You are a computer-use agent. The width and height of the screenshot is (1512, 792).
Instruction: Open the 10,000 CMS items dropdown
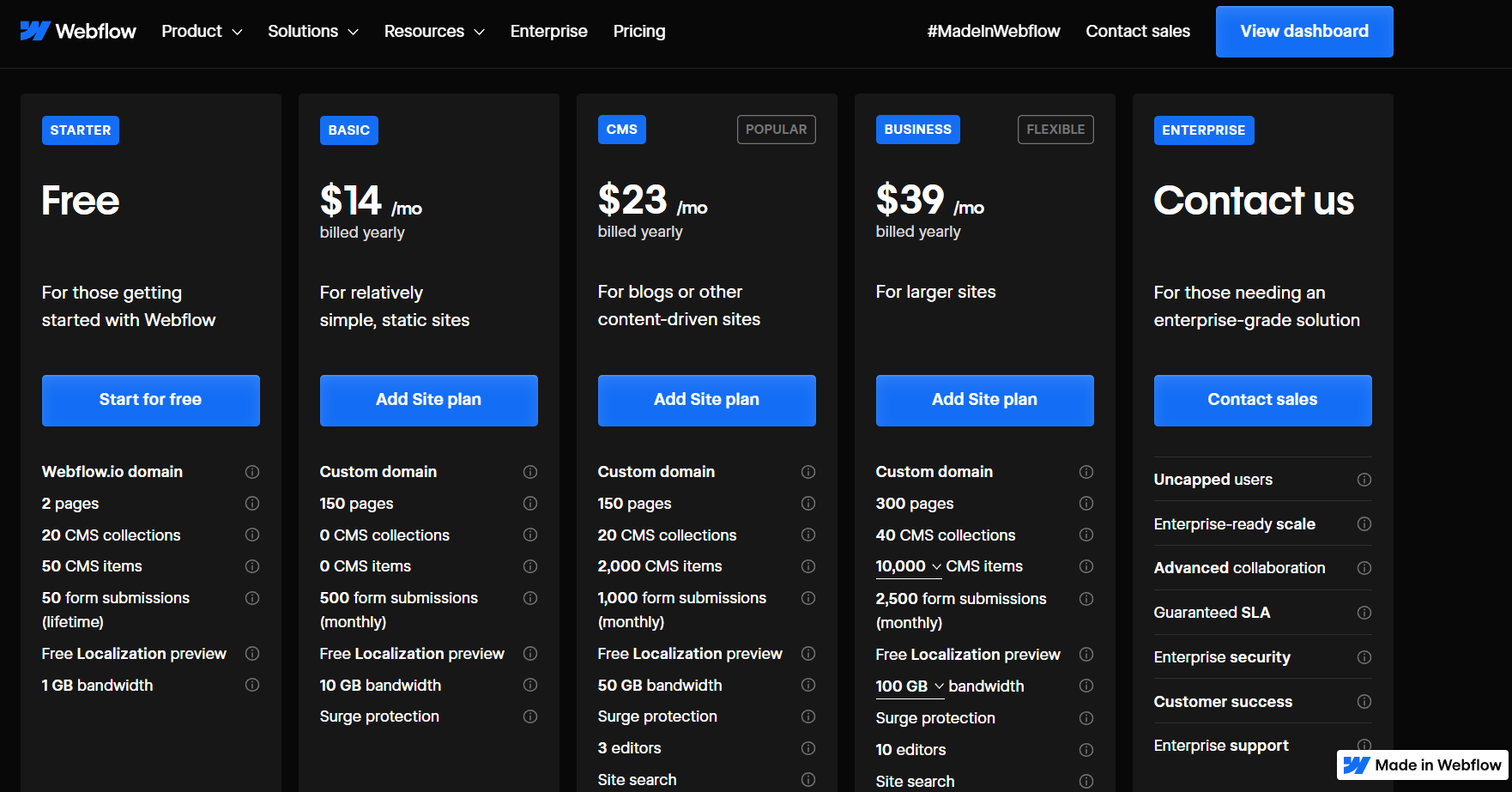[x=909, y=566]
